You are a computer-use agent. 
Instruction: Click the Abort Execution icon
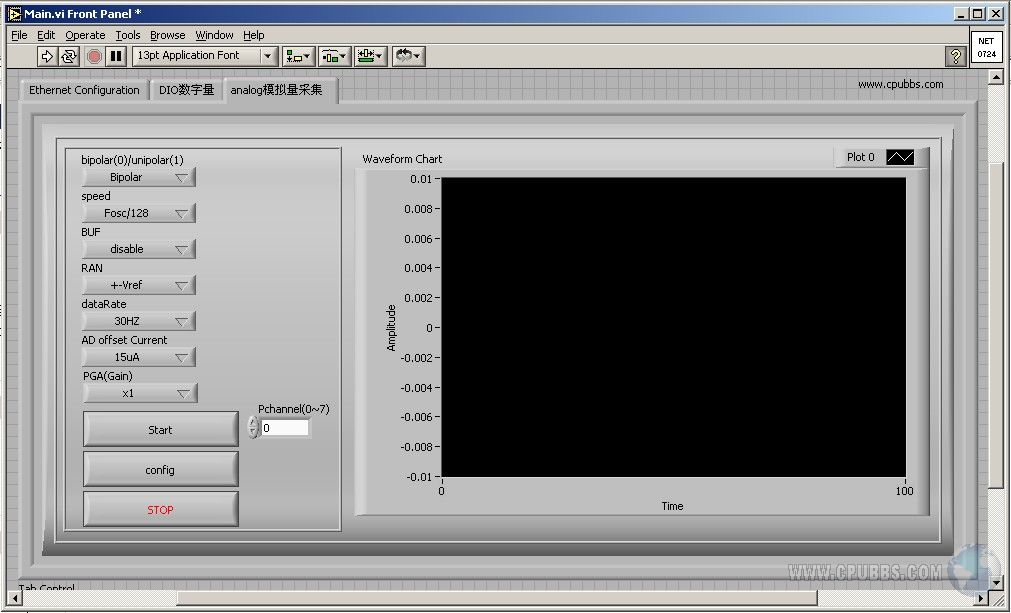click(94, 56)
